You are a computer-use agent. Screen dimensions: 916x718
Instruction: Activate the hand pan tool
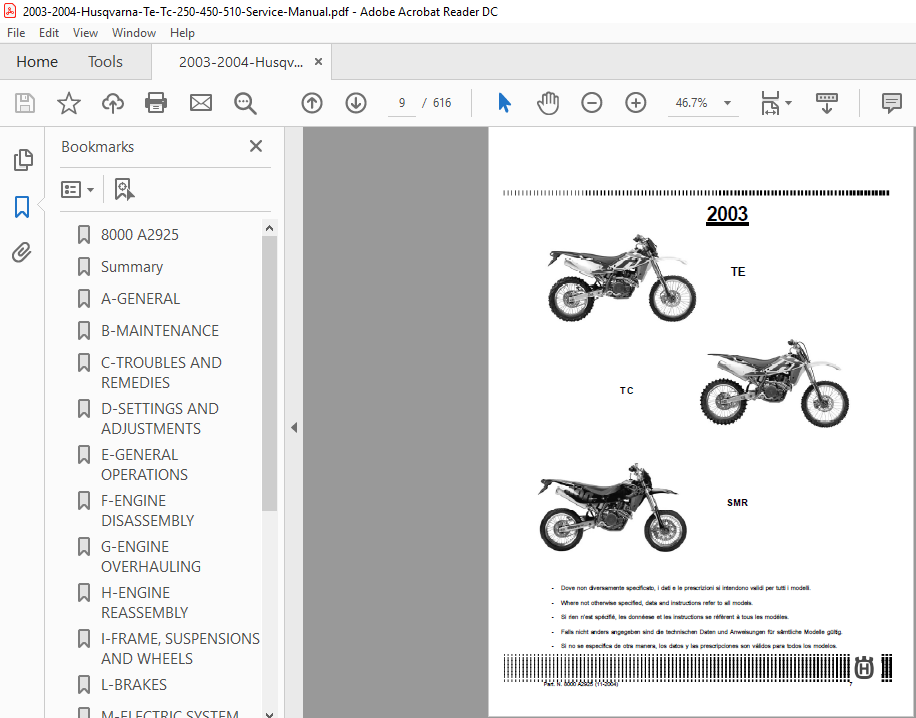point(548,103)
